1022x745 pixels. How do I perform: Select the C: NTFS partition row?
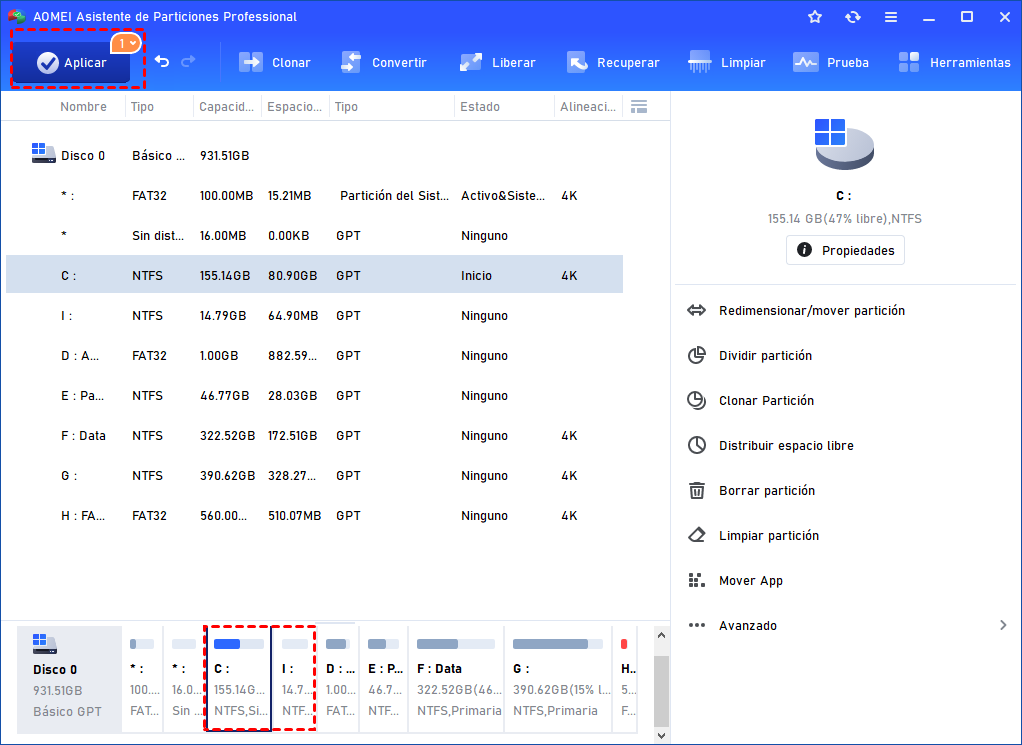tap(314, 274)
